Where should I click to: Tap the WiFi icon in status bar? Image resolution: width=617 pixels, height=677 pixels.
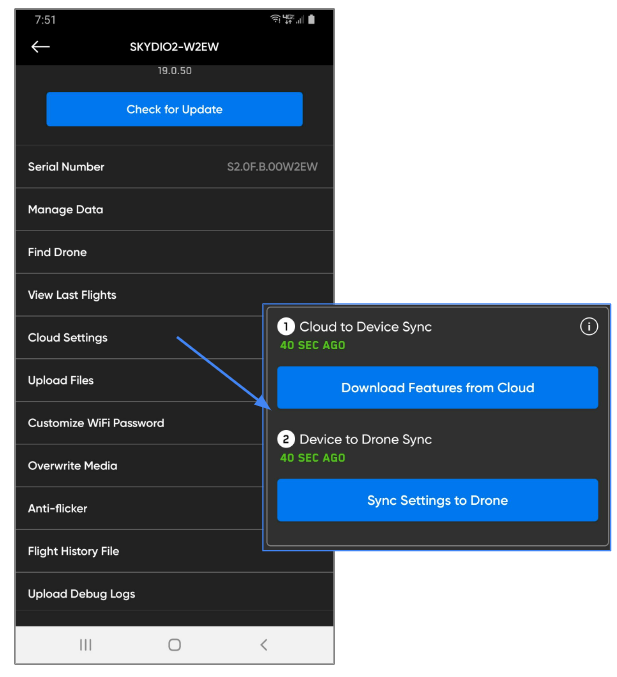click(x=275, y=20)
